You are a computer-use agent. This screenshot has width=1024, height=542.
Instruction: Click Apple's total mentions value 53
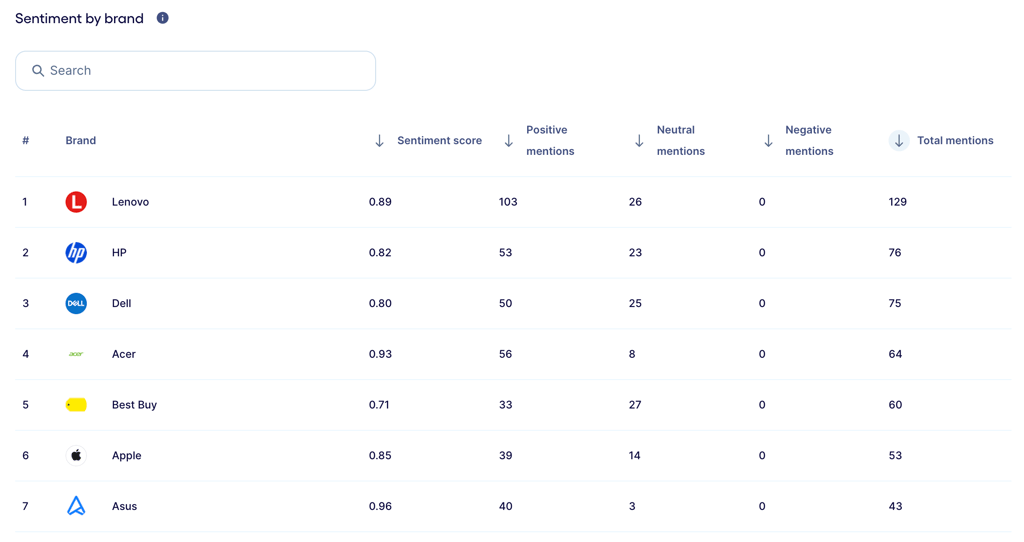(x=895, y=456)
